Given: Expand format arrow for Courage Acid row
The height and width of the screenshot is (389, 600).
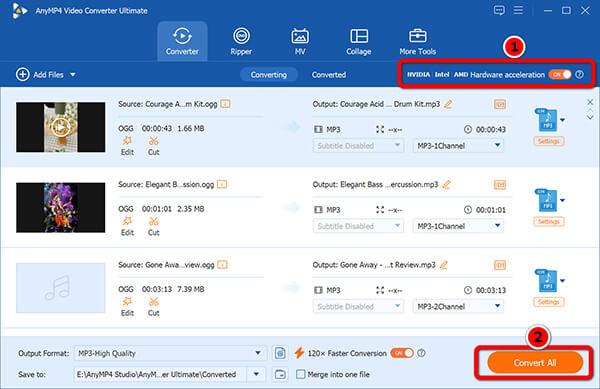Looking at the screenshot, I should tap(562, 120).
